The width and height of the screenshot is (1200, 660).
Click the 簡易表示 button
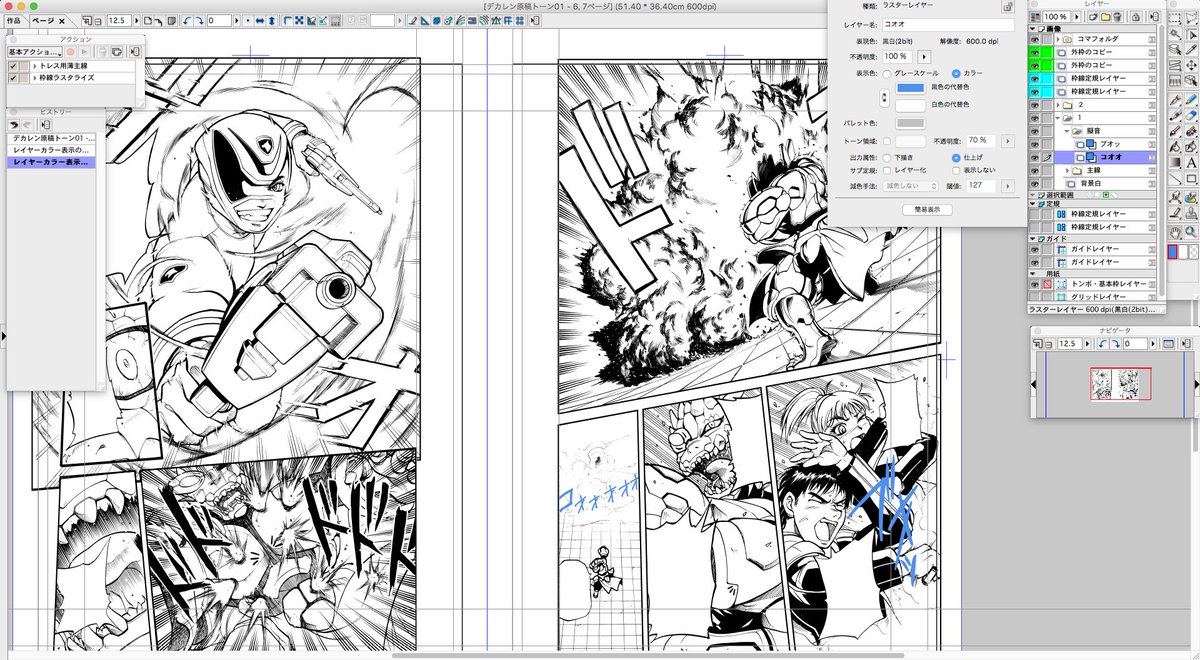(x=927, y=210)
